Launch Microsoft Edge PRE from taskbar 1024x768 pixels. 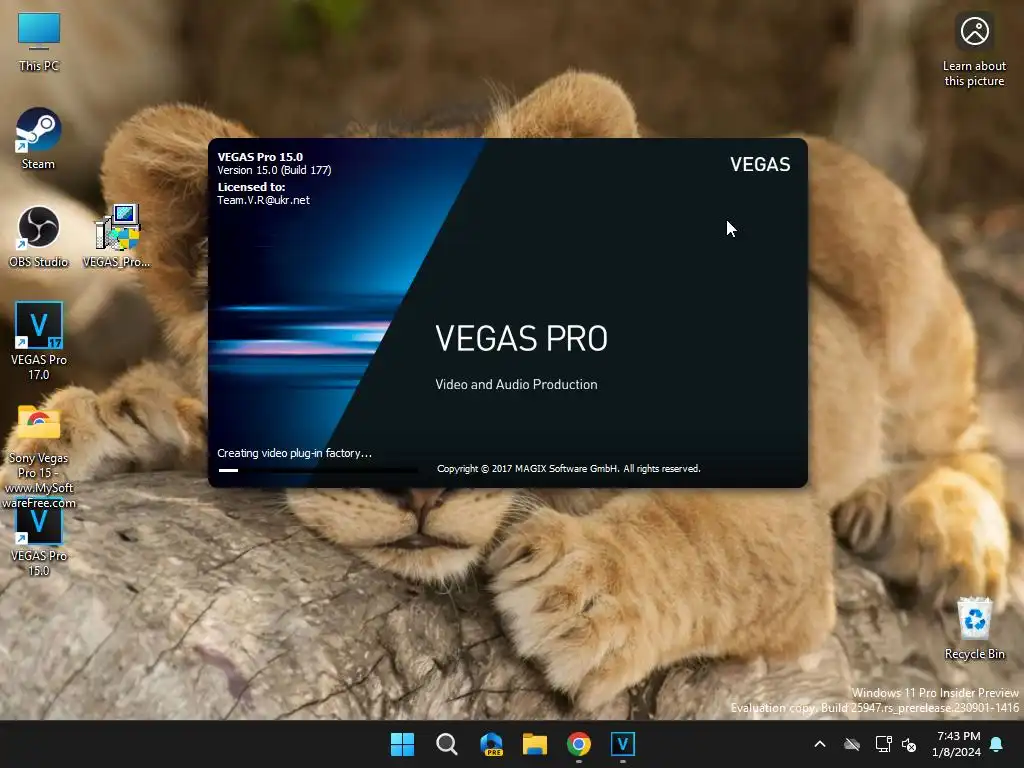coord(491,744)
